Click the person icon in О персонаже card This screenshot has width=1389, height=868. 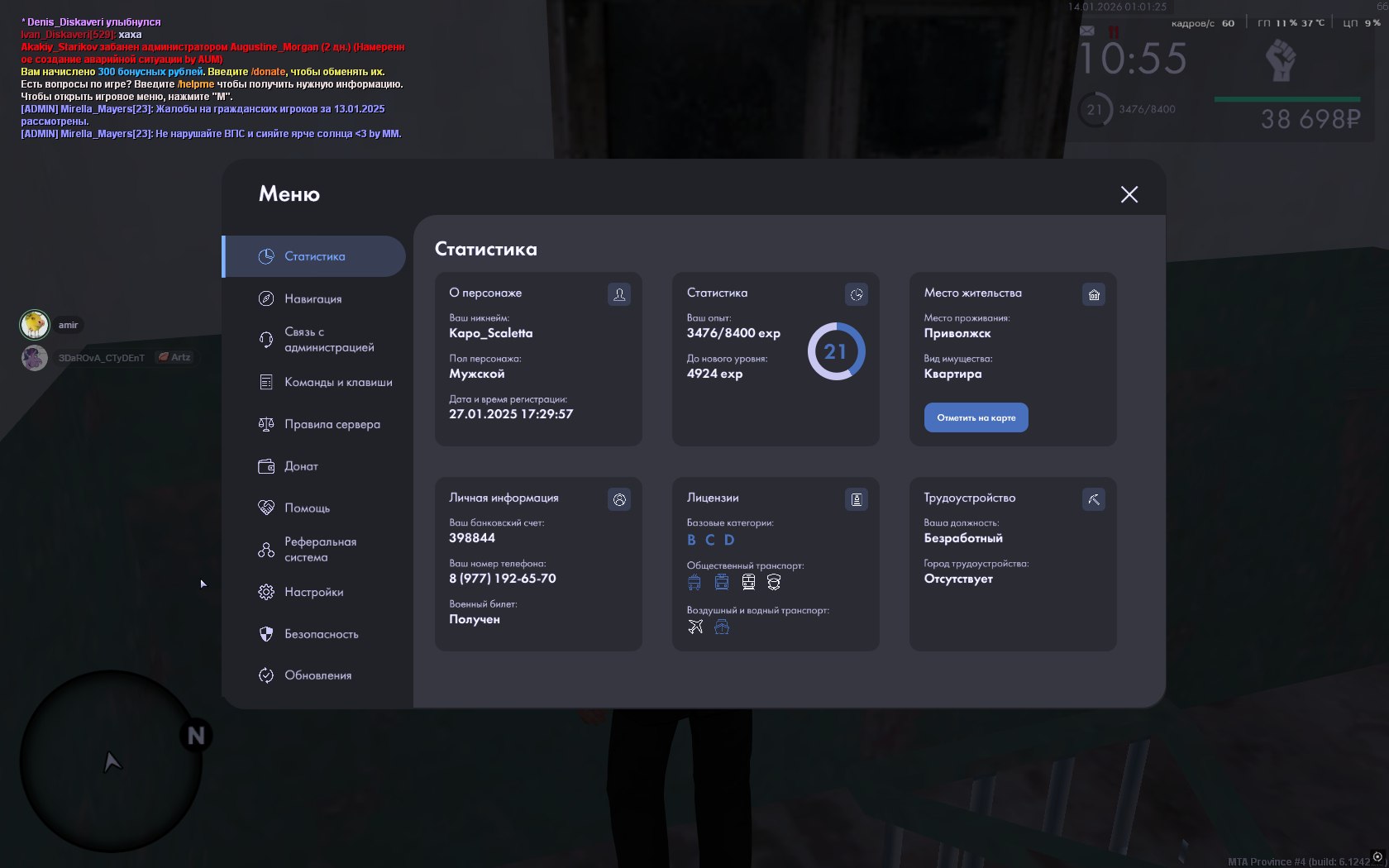tap(618, 294)
